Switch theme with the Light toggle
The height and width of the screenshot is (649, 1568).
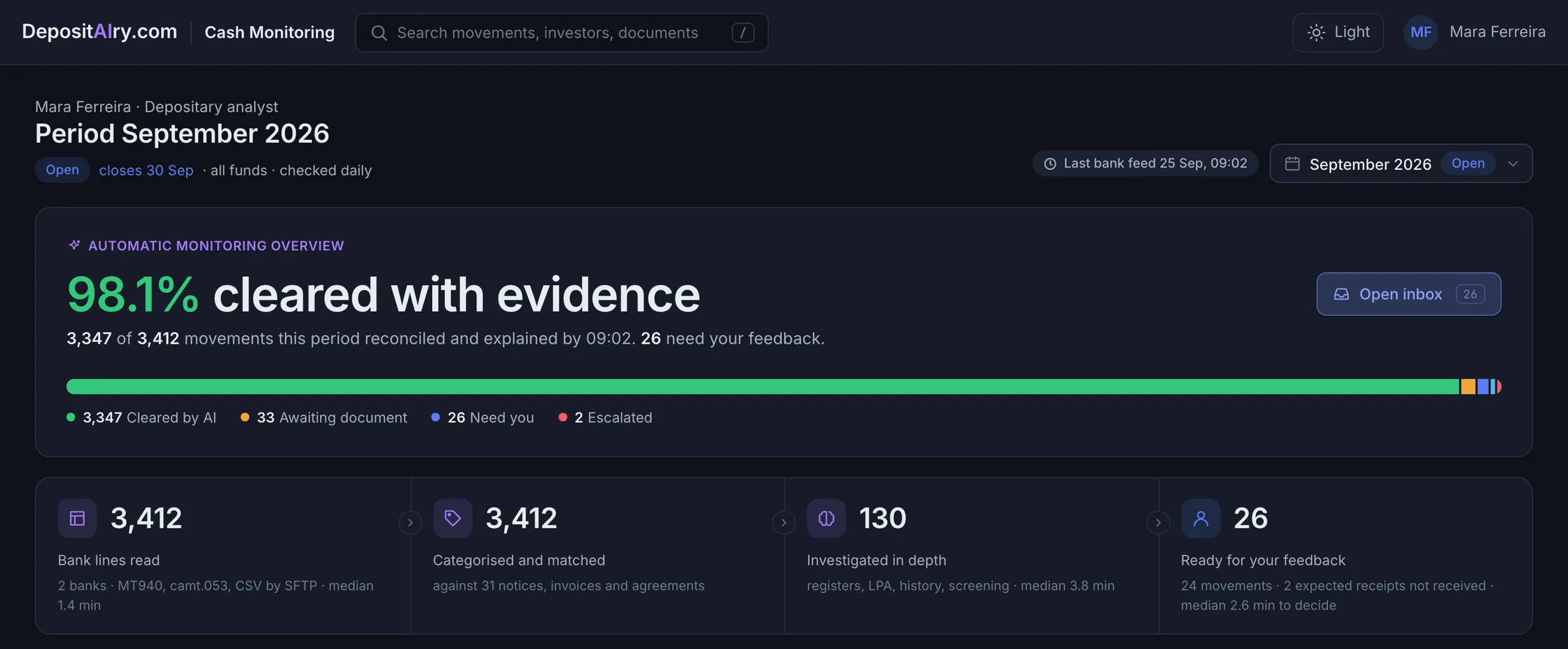pyautogui.click(x=1338, y=32)
